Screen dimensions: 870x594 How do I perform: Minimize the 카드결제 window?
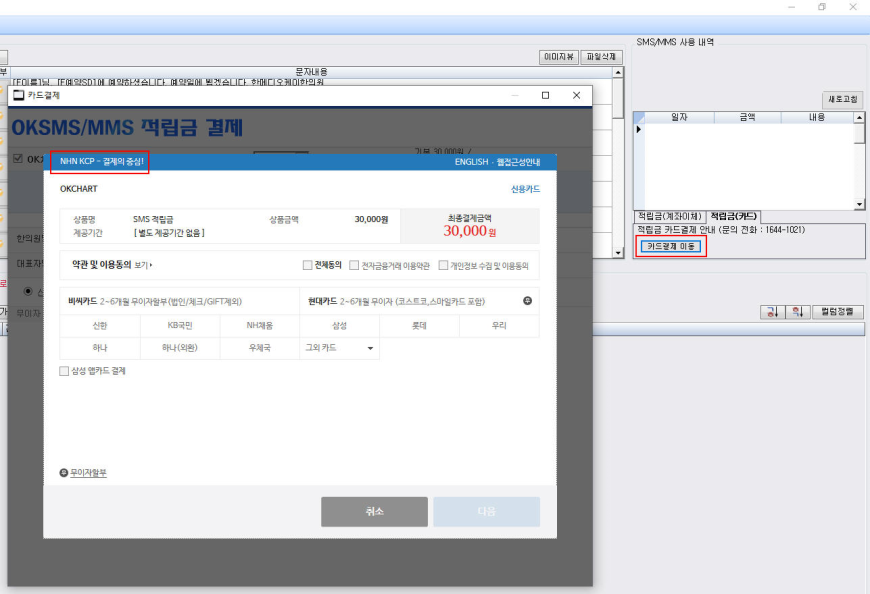tap(515, 95)
